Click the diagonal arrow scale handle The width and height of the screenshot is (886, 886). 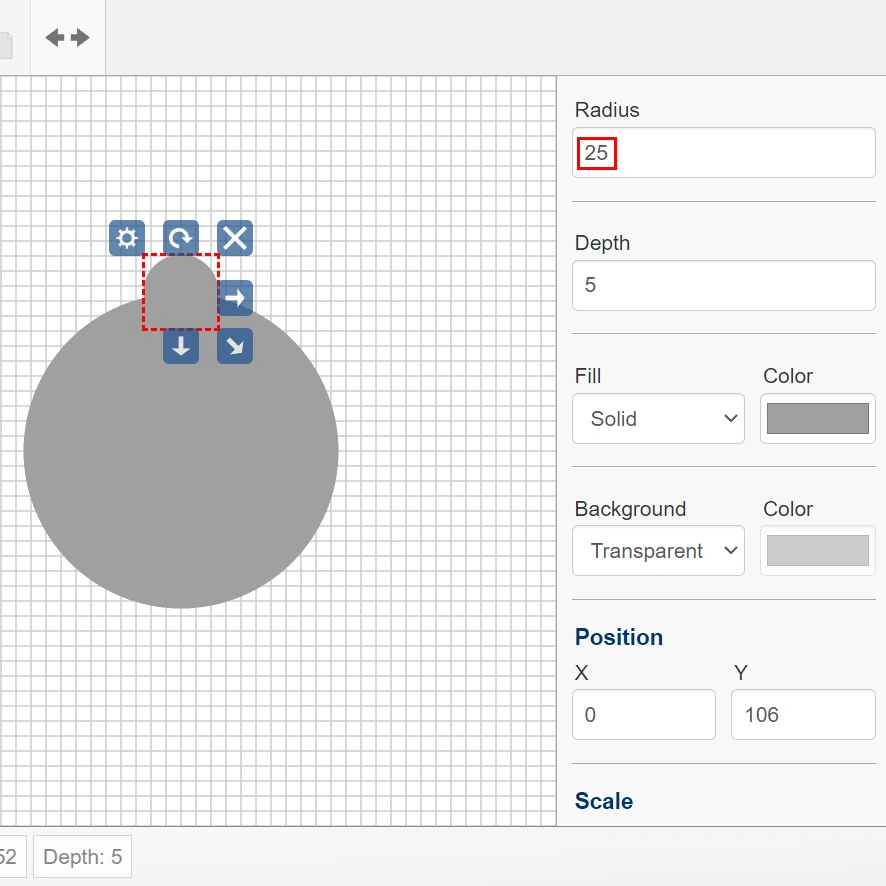[235, 346]
